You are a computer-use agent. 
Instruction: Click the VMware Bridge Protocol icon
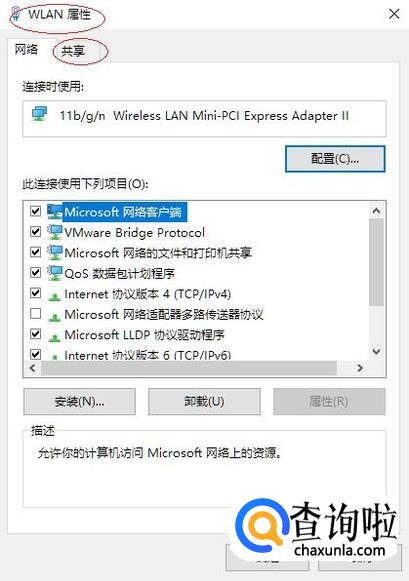coord(55,232)
